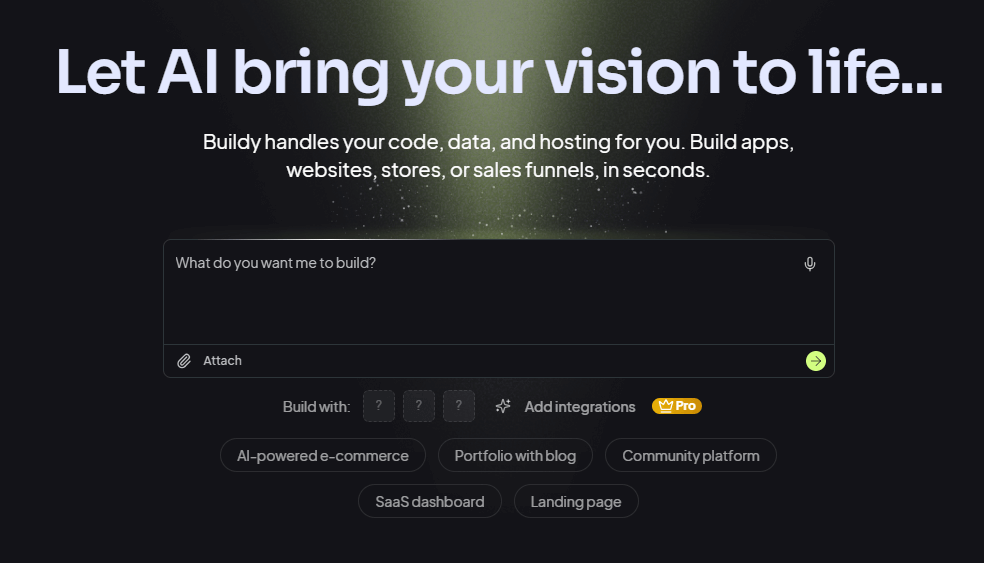Image resolution: width=984 pixels, height=563 pixels.
Task: Select the Community platform suggestion chip
Action: [690, 455]
